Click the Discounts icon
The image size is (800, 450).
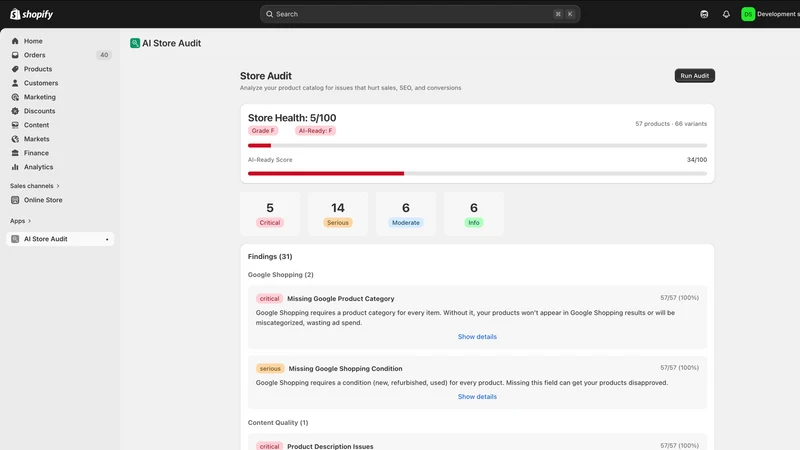(15, 111)
